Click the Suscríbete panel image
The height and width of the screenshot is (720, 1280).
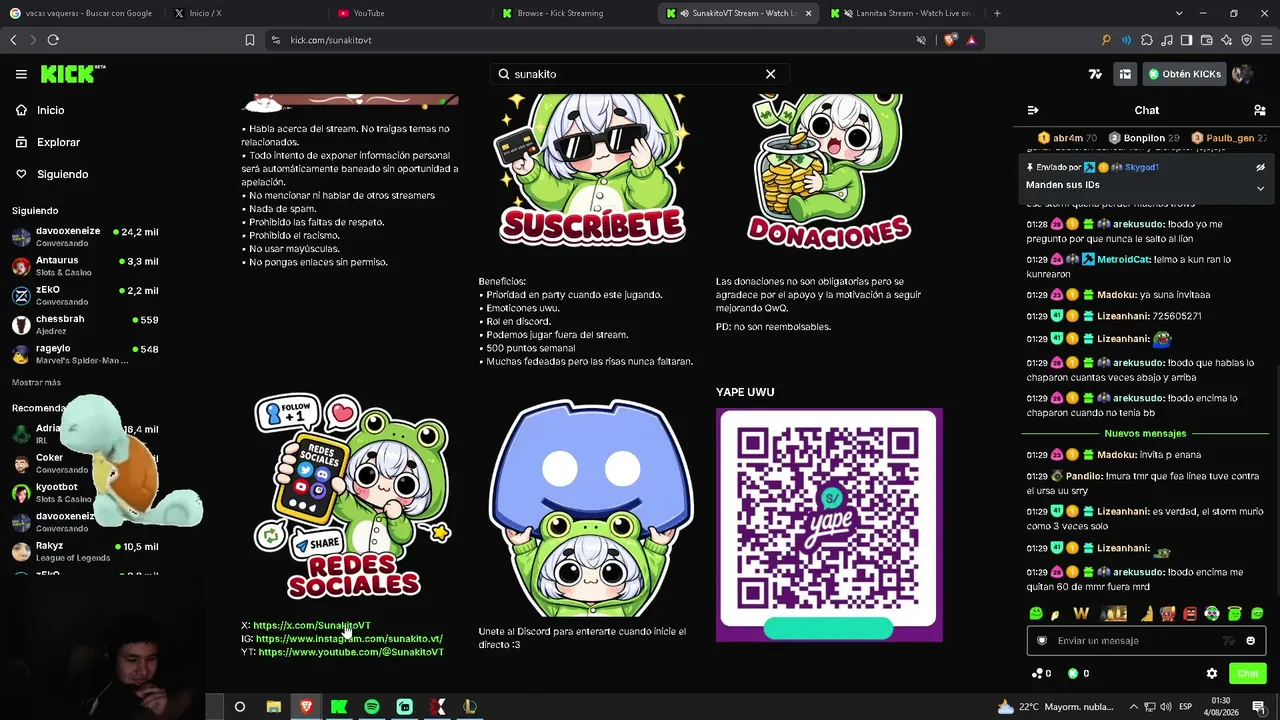point(592,170)
